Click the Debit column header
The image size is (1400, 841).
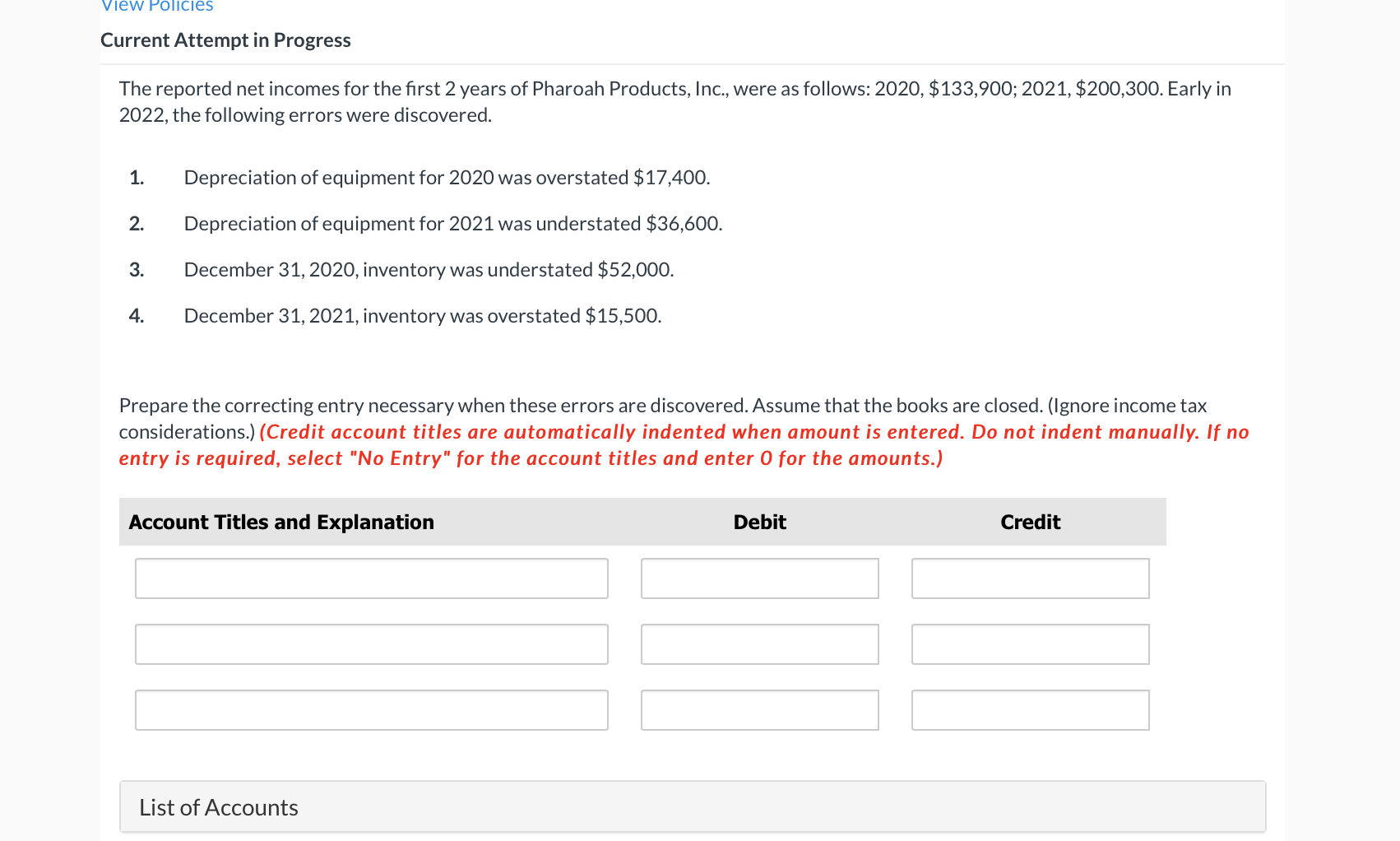click(758, 522)
